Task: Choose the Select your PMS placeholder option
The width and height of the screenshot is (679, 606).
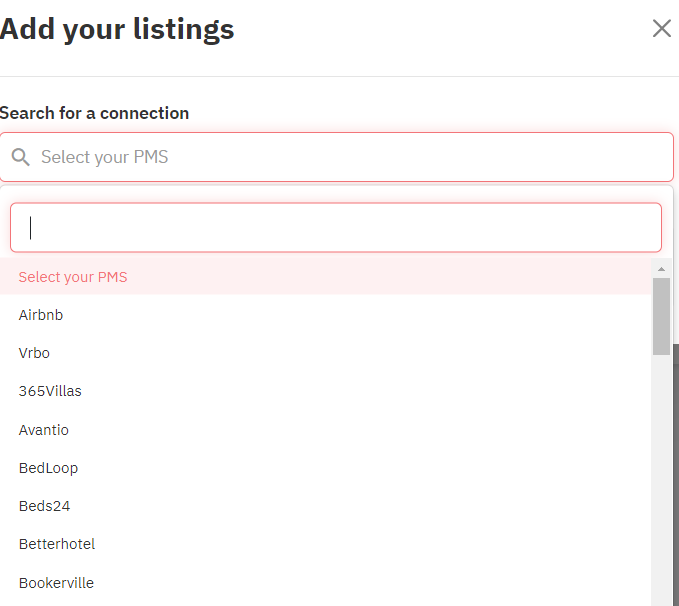Action: click(326, 277)
